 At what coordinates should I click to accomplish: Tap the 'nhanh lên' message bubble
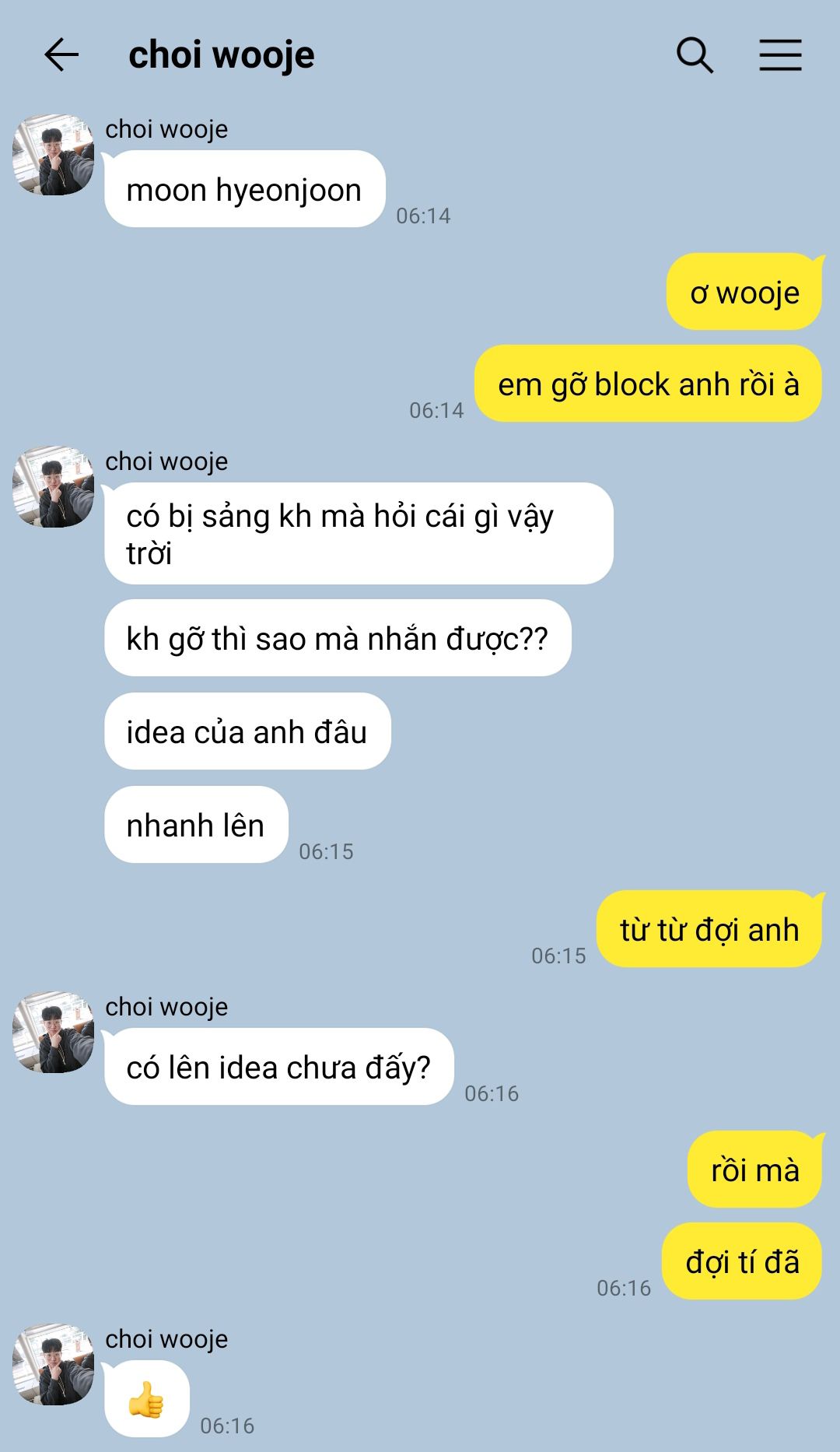click(196, 825)
